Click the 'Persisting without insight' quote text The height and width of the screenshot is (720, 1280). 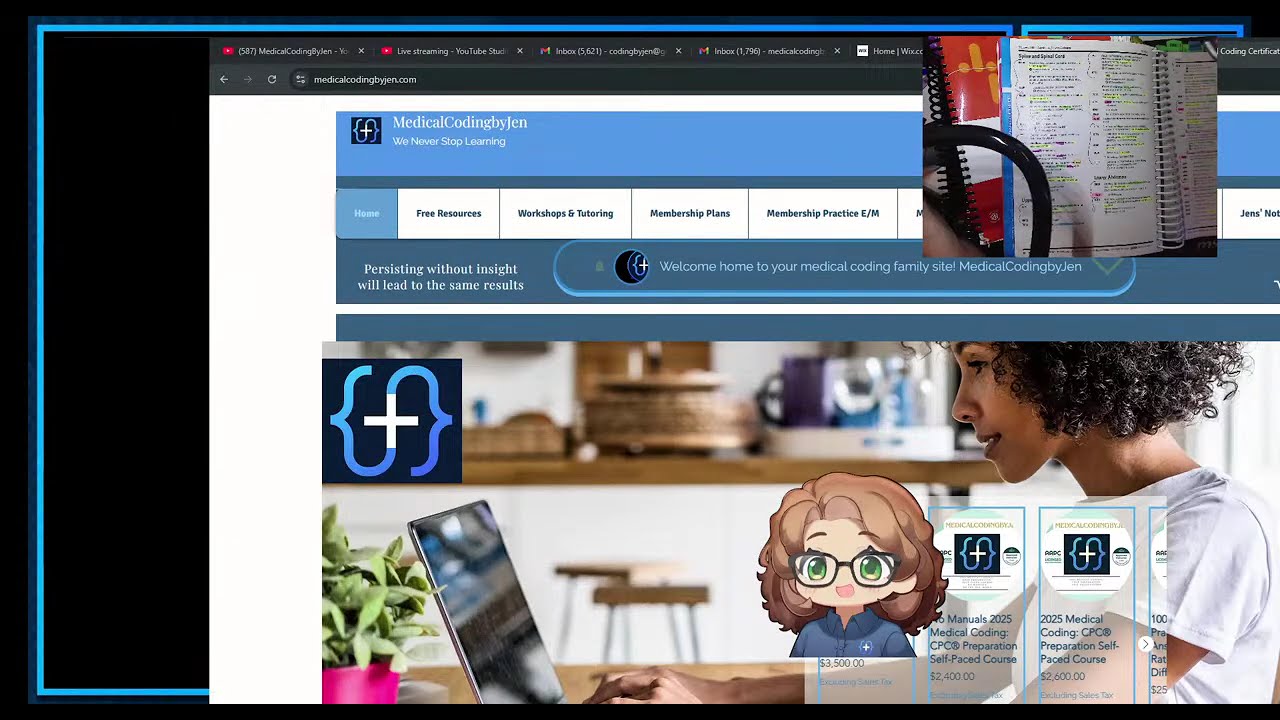[441, 277]
